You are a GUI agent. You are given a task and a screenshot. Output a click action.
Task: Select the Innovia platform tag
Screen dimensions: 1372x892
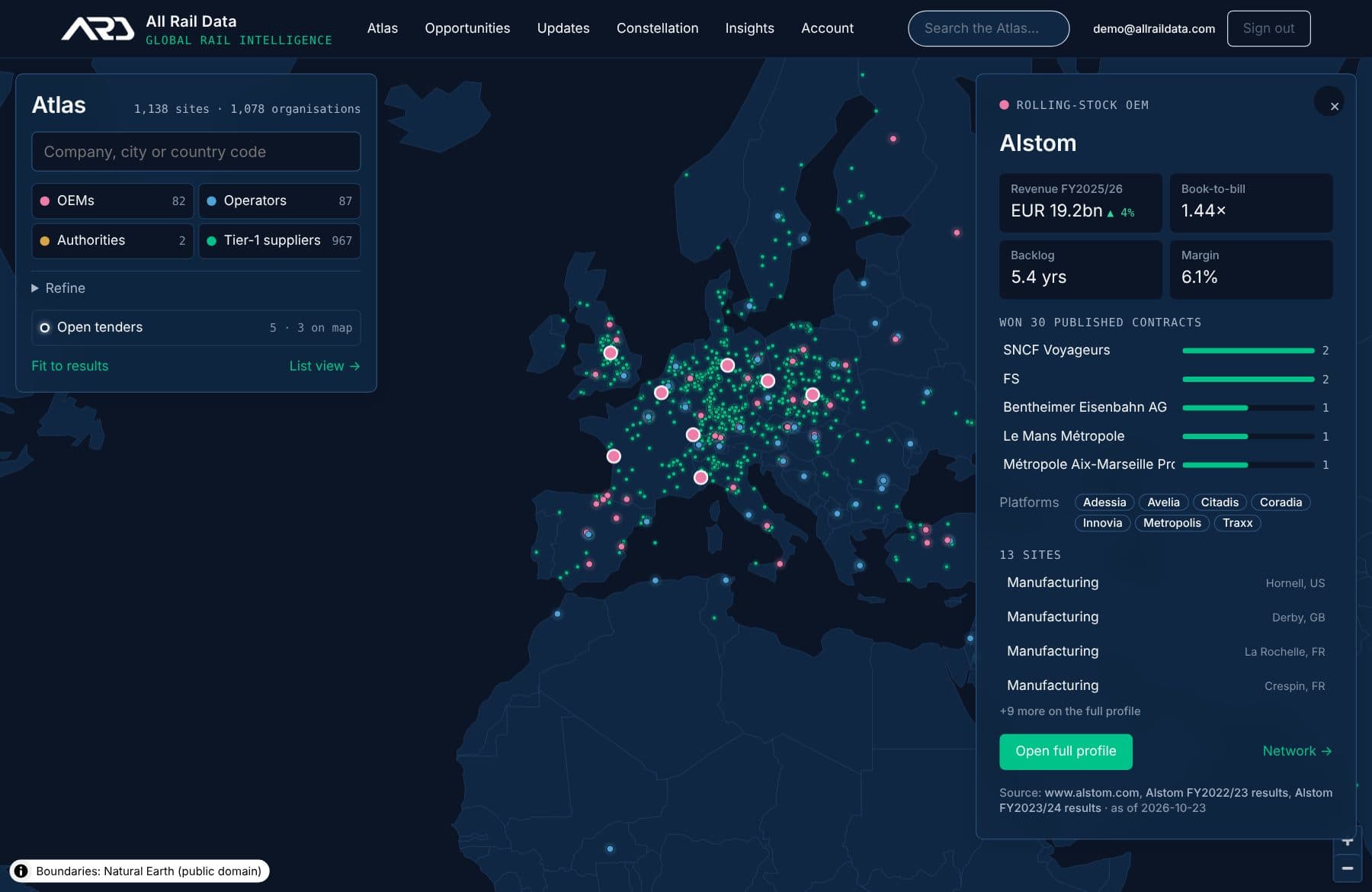[1102, 523]
